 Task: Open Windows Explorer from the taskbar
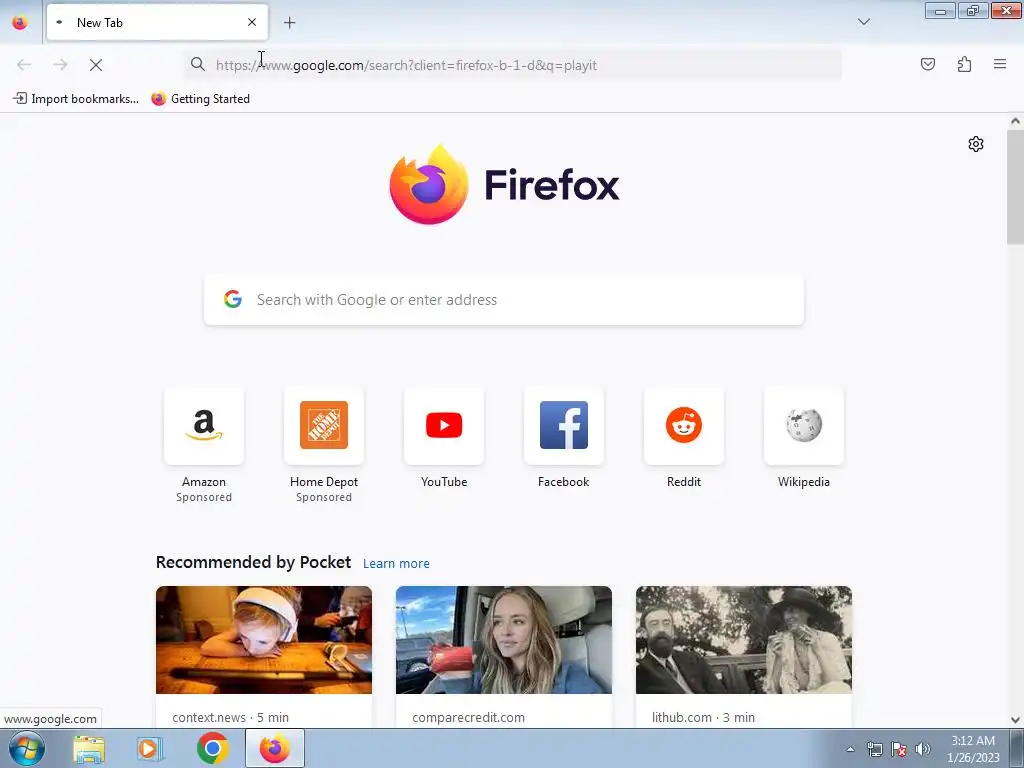tap(89, 749)
